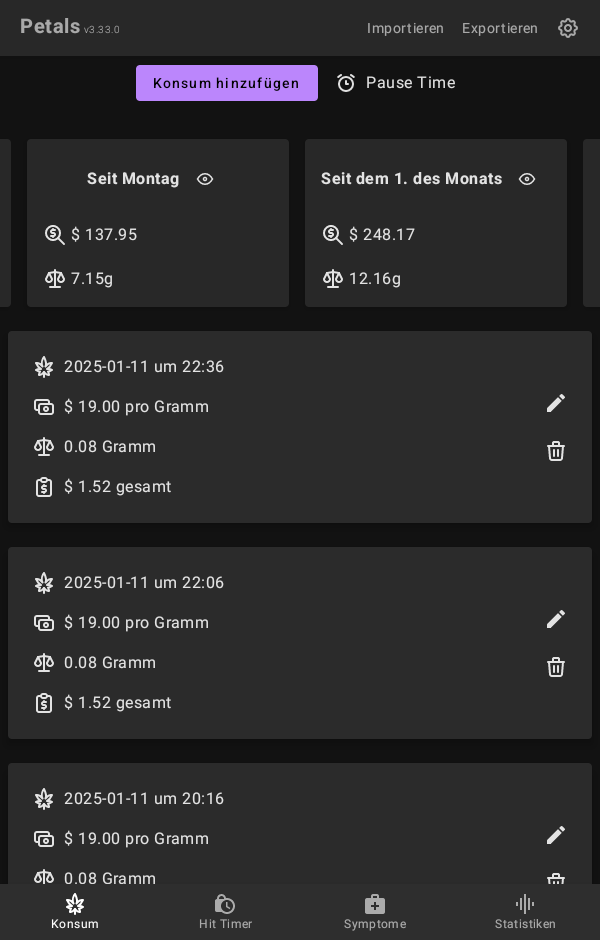Select the Konsum tab
Screen dimensions: 600x940
[x=75, y=912]
